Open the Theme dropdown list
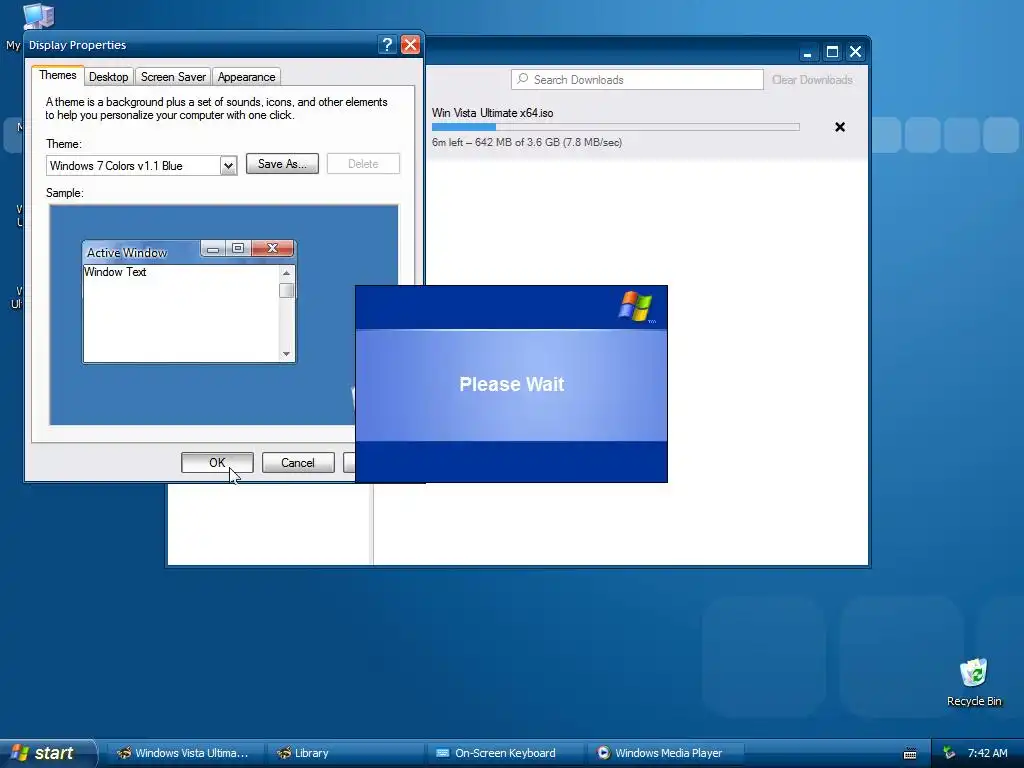 pos(228,166)
